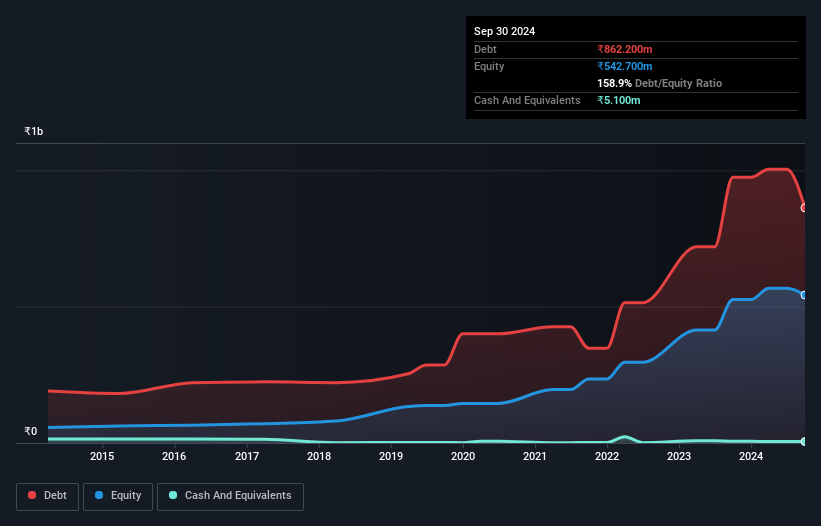Click the 2023 x-axis label
Image resolution: width=821 pixels, height=526 pixels.
(679, 456)
